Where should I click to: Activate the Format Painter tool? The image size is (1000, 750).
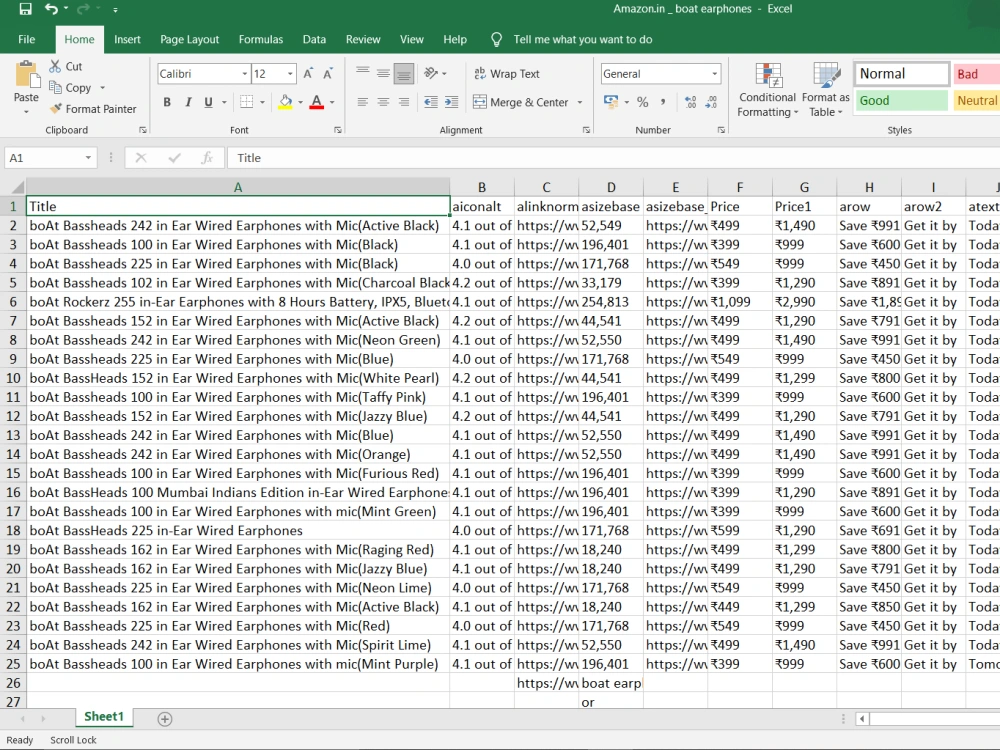[94, 108]
